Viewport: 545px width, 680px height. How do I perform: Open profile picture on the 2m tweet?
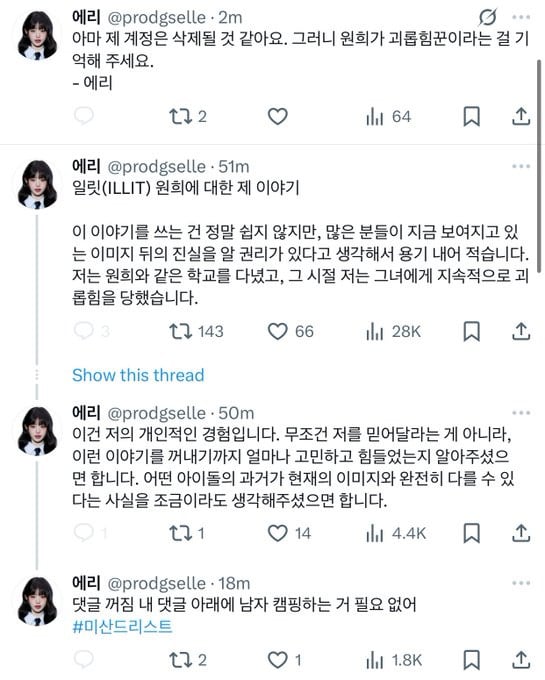click(x=37, y=35)
